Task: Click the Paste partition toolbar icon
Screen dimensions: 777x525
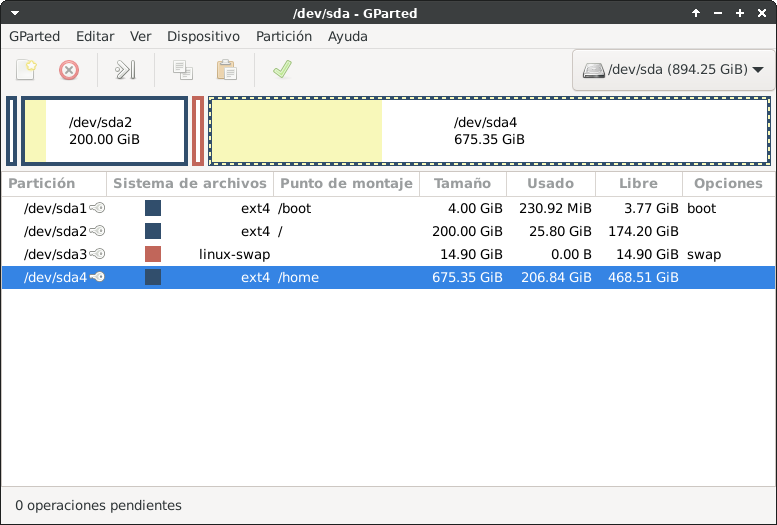Action: tap(227, 70)
